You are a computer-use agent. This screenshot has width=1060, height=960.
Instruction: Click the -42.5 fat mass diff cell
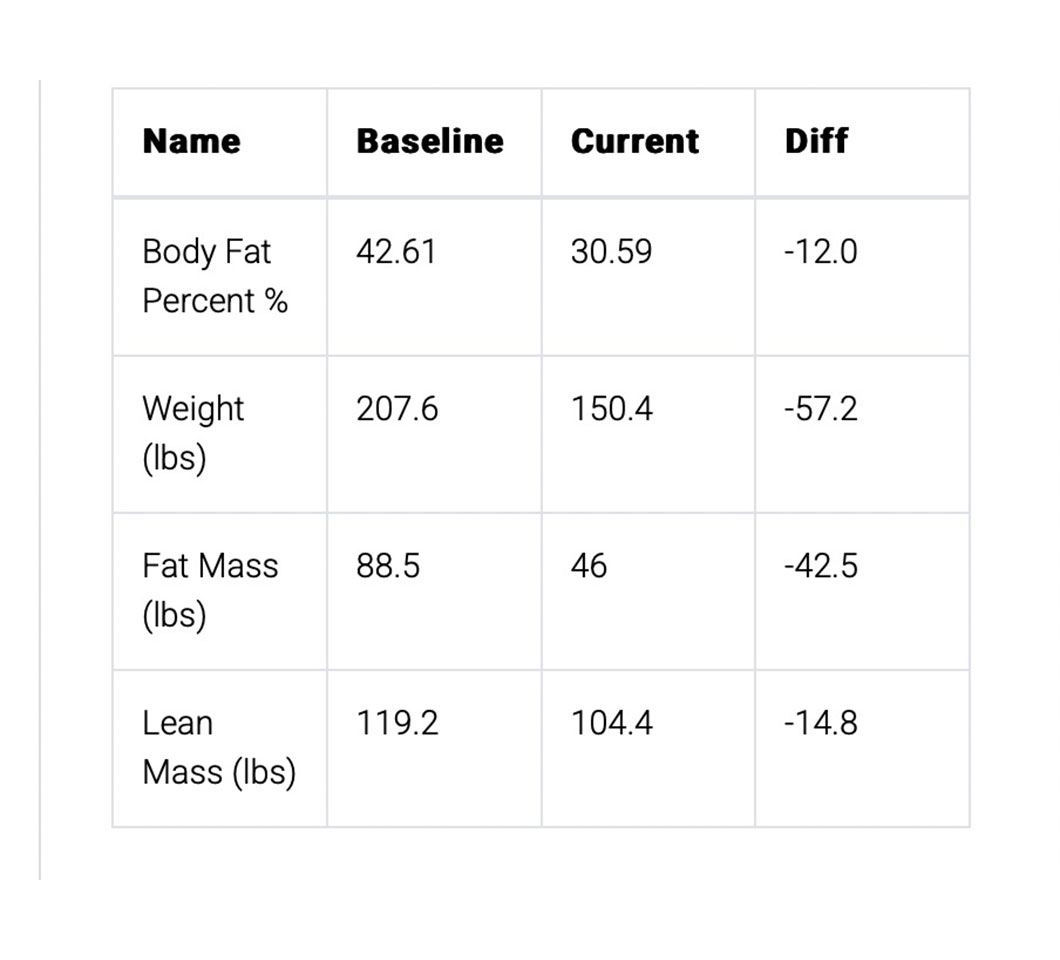(821, 566)
